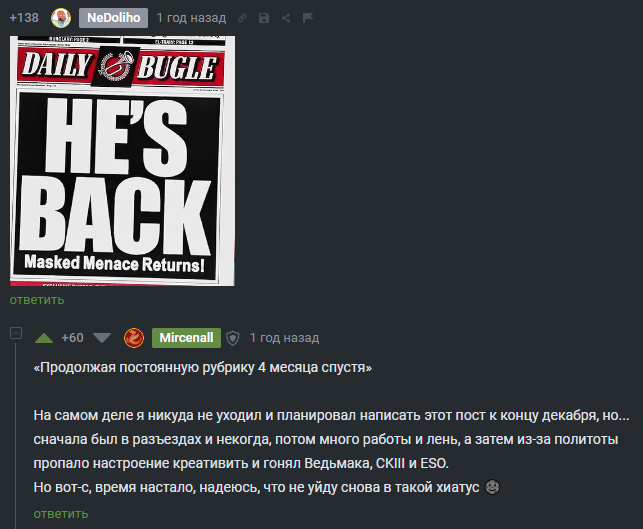Image resolution: width=643 pixels, height=529 pixels.
Task: Reply to NeDoliho's comment via ответить
Action: click(x=37, y=300)
